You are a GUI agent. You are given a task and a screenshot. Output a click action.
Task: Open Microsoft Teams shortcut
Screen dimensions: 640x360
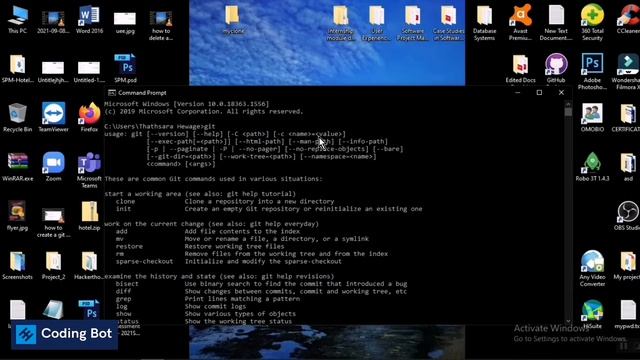coord(89,170)
